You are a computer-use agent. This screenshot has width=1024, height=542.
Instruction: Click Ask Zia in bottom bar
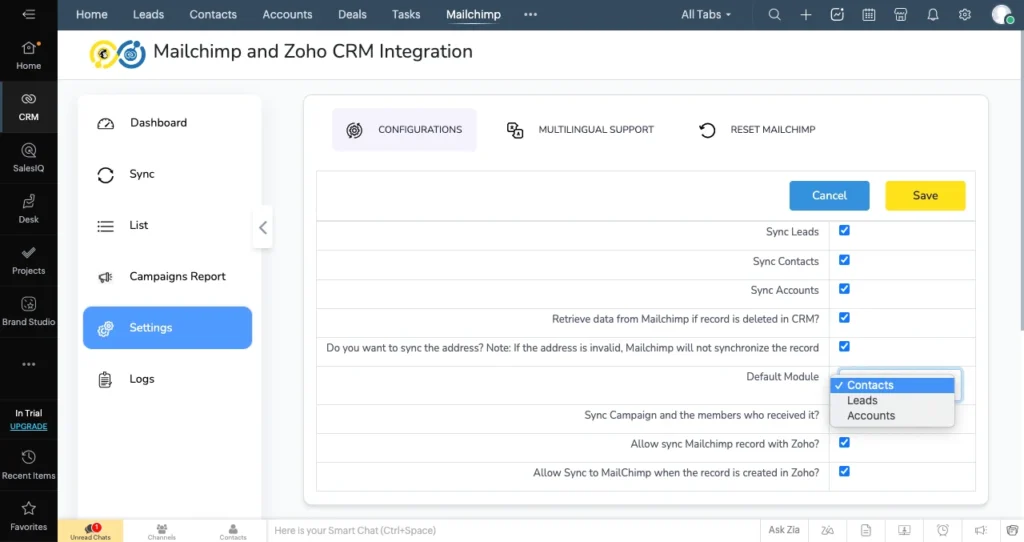784,530
